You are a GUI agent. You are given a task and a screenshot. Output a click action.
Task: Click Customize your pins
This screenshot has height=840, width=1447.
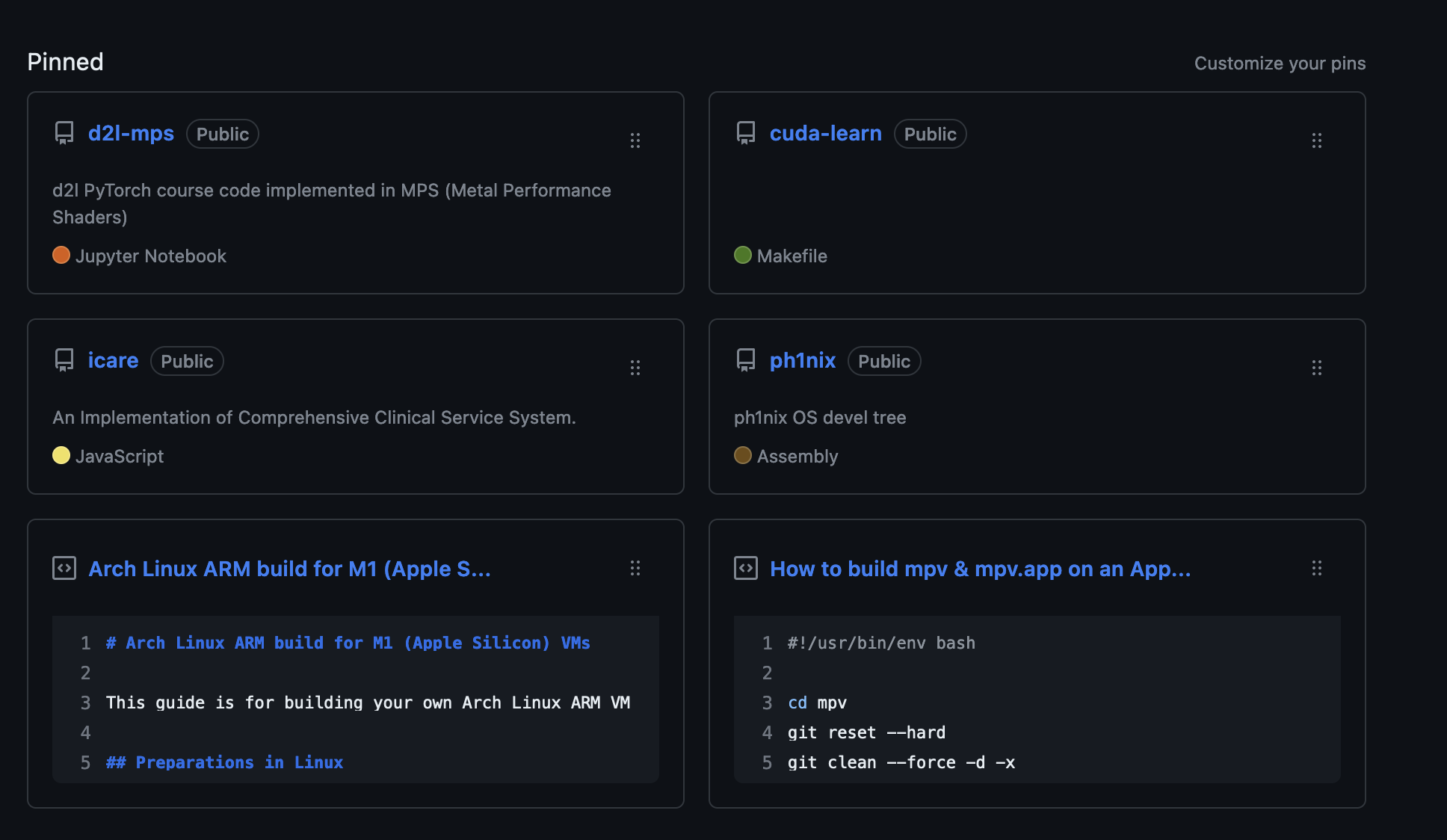click(1280, 64)
